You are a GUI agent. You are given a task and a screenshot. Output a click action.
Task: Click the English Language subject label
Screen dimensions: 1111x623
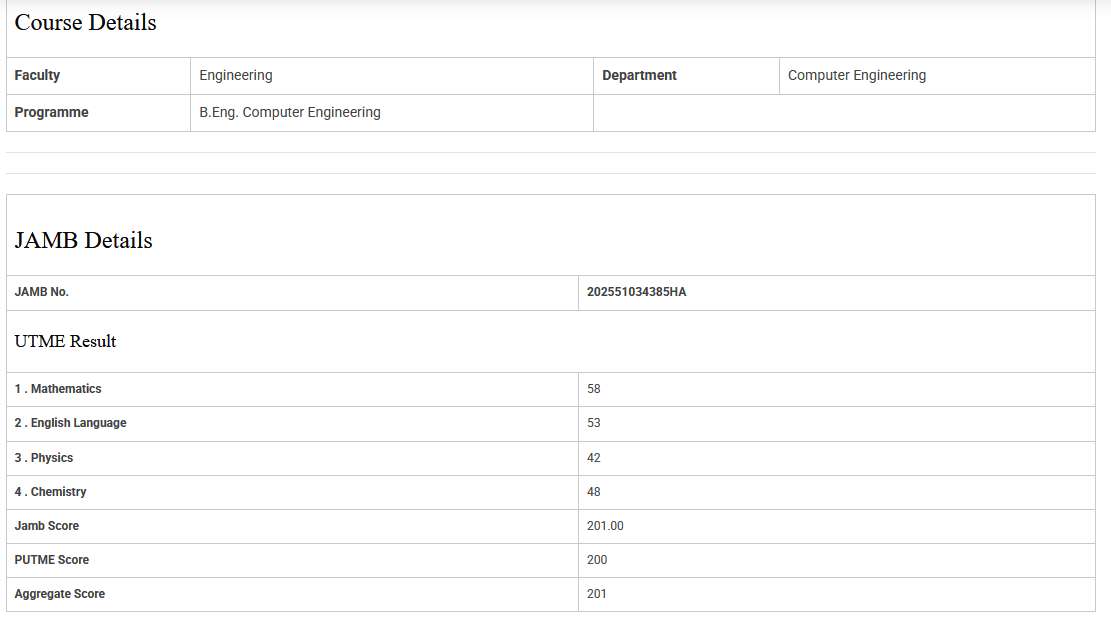(71, 423)
